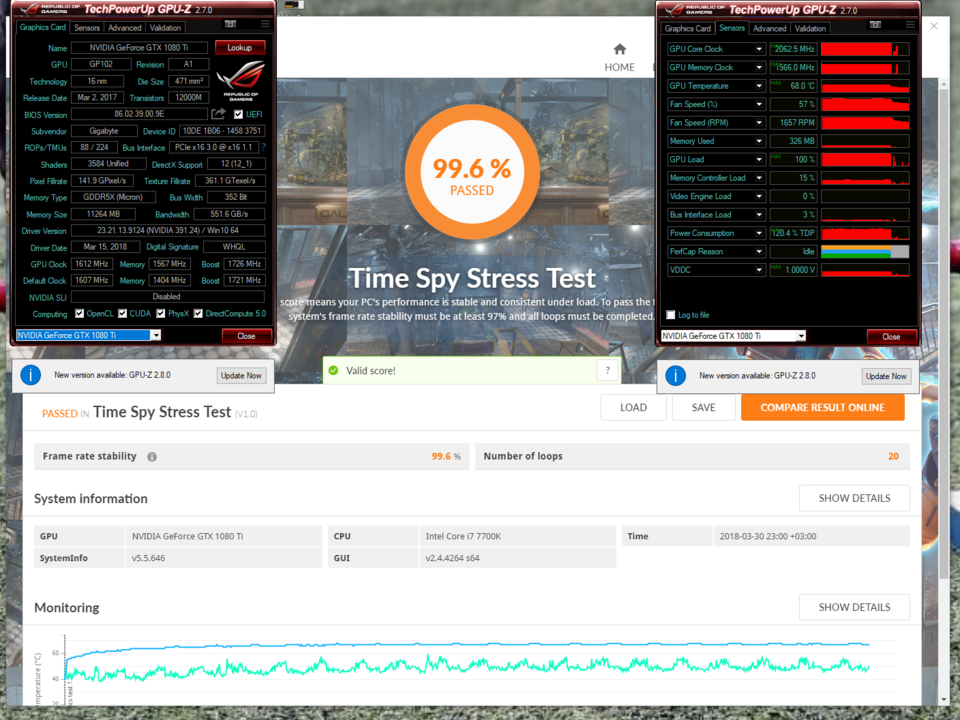Switch to Graphics Card tab in right GPU-Z window
960x720 pixels.
tap(688, 28)
